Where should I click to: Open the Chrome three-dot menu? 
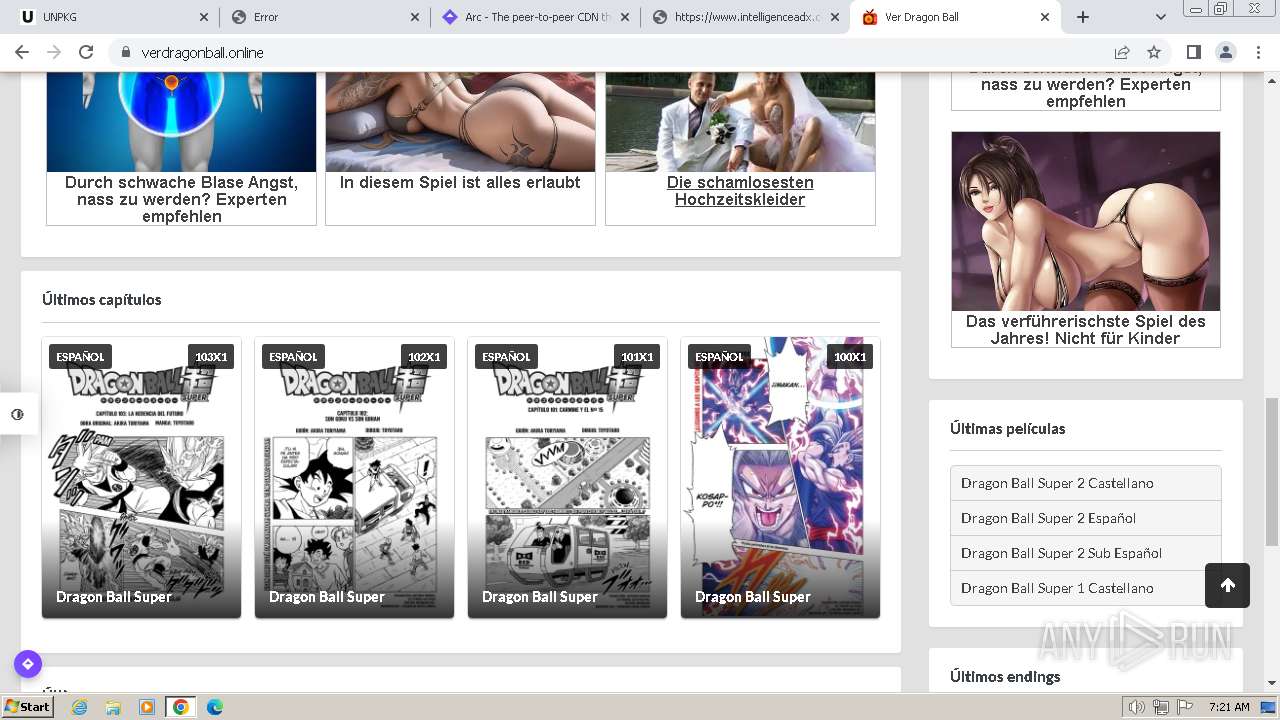tap(1257, 52)
